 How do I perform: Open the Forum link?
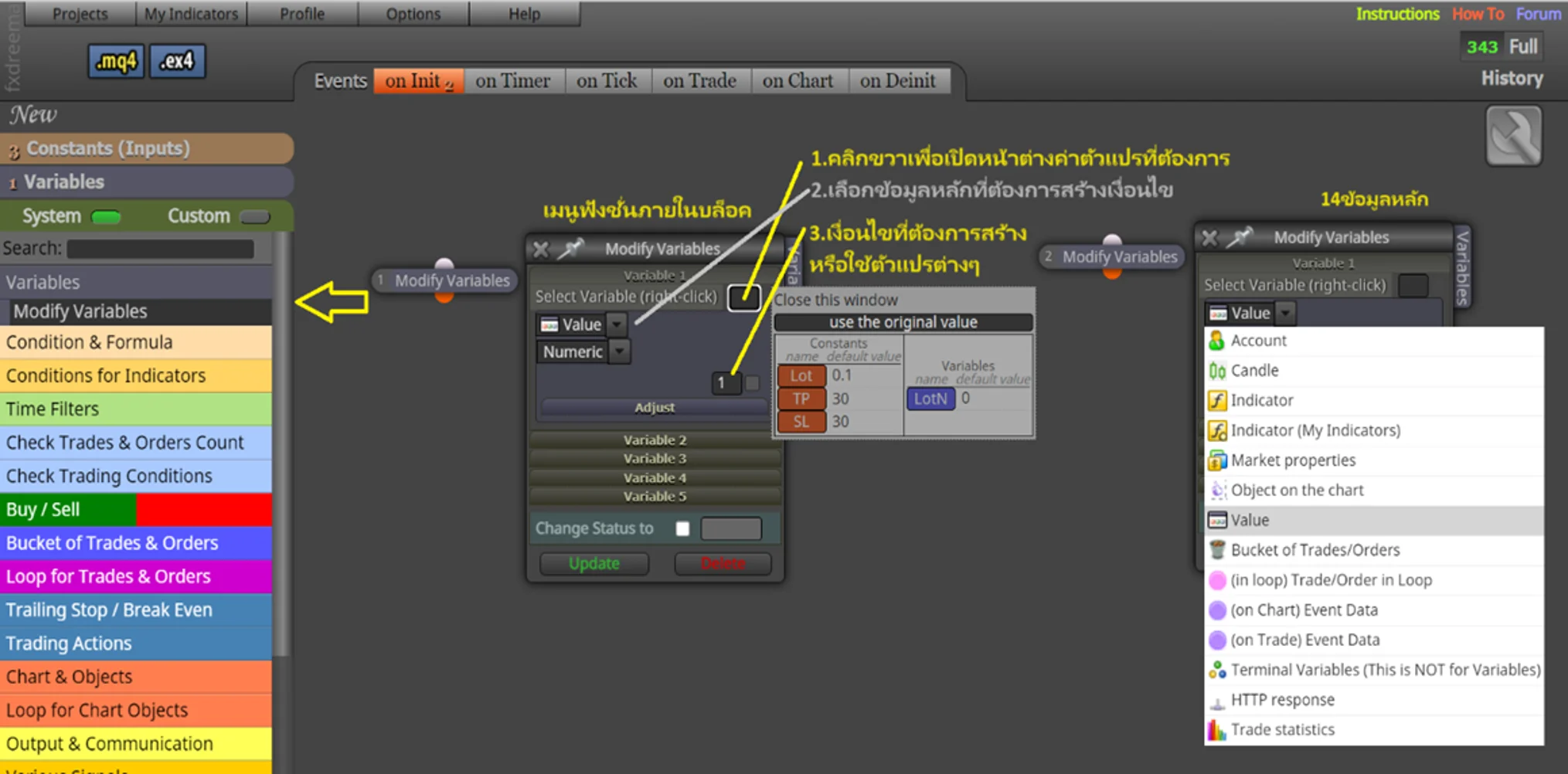pos(1538,14)
